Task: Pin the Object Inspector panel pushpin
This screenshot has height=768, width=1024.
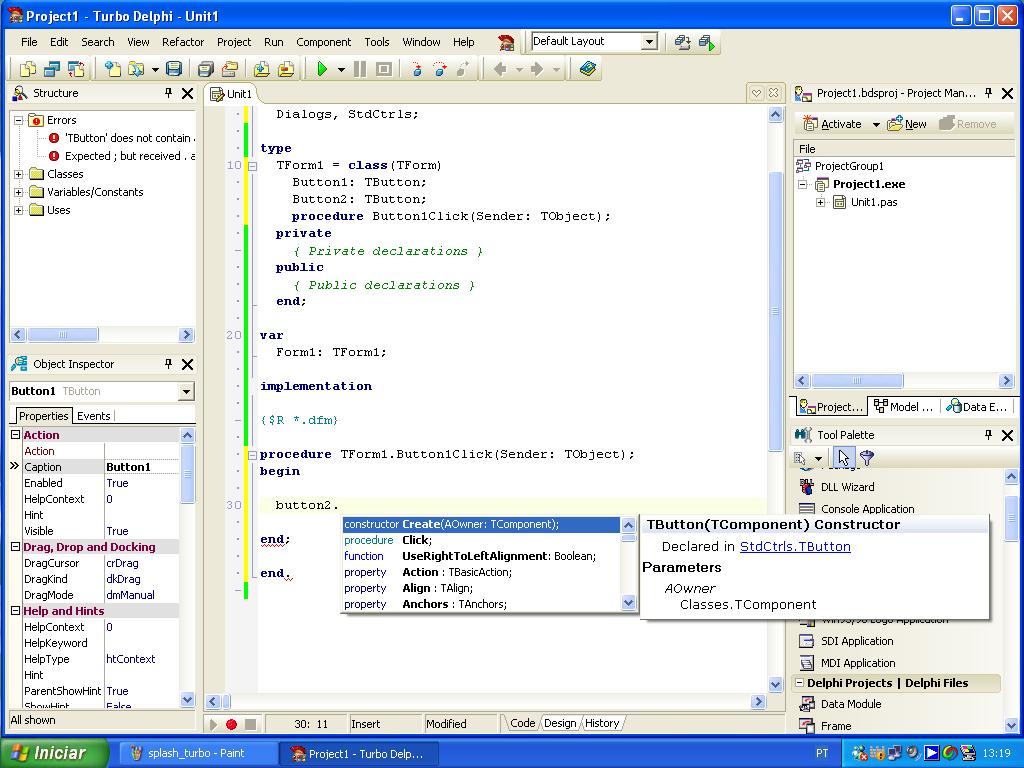Action: click(x=168, y=364)
